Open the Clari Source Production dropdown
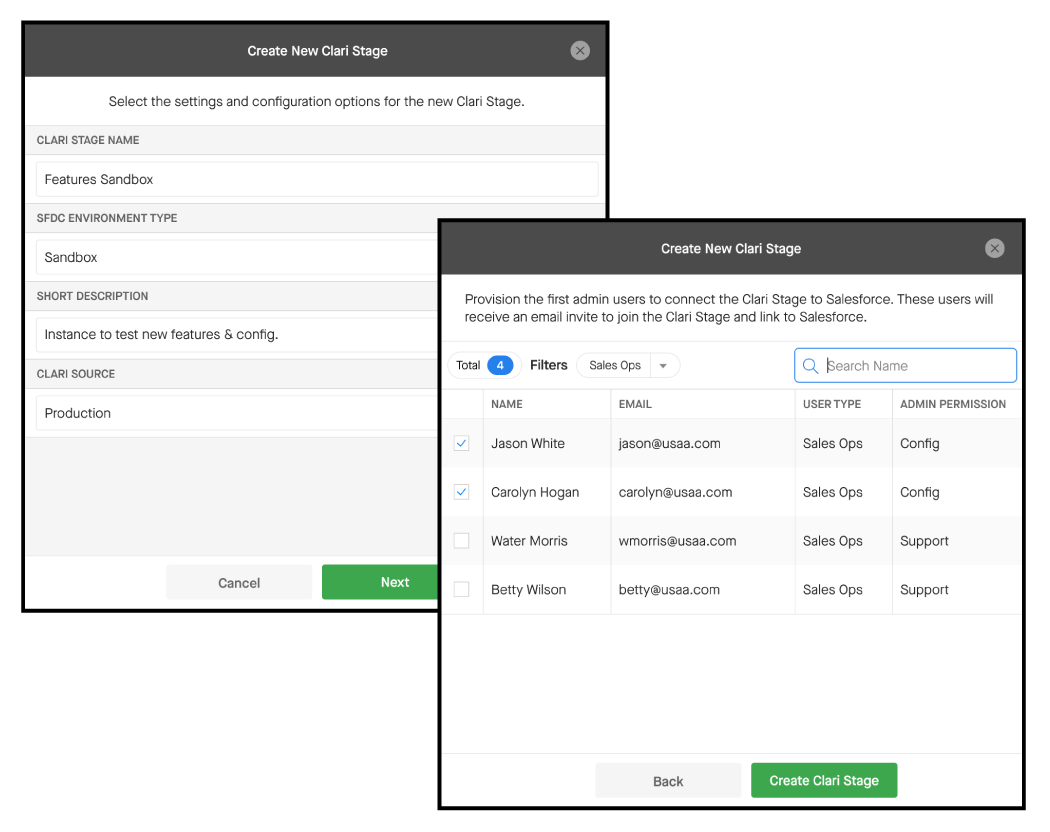Image resolution: width=1050 pixels, height=832 pixels. coord(237,413)
